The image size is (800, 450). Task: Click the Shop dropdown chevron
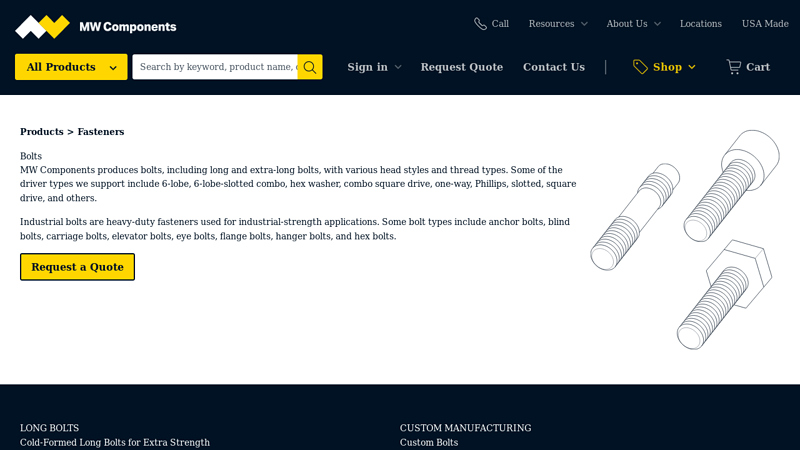pyautogui.click(x=691, y=67)
